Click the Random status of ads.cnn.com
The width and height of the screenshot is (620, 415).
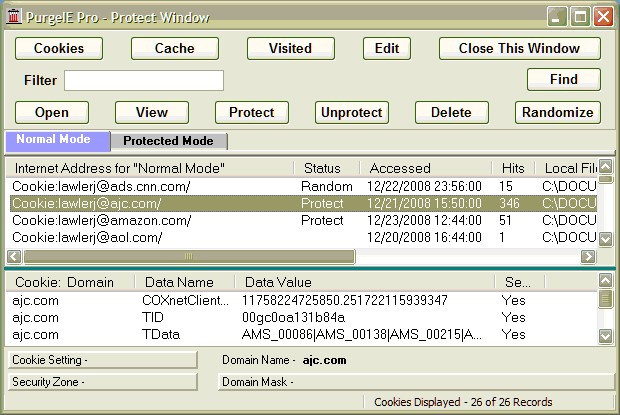(x=327, y=186)
